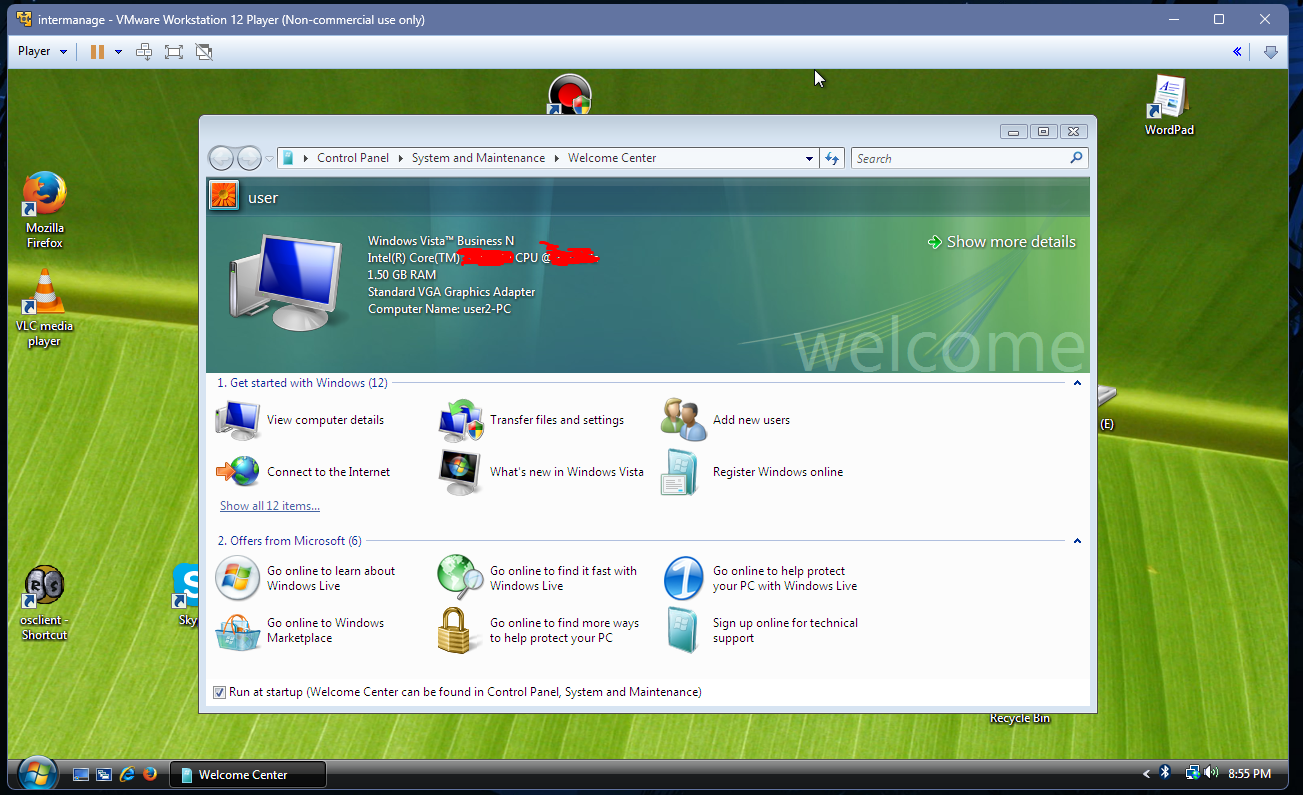1303x795 pixels.
Task: Click the Search input field
Action: click(x=958, y=158)
